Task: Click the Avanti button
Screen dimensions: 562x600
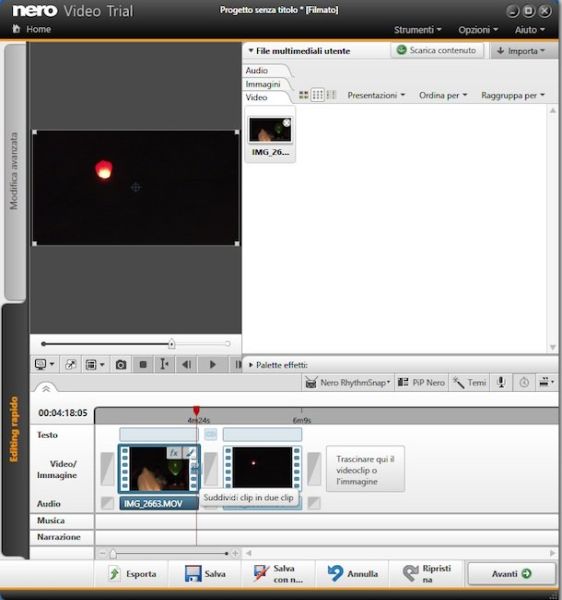Action: coord(512,574)
